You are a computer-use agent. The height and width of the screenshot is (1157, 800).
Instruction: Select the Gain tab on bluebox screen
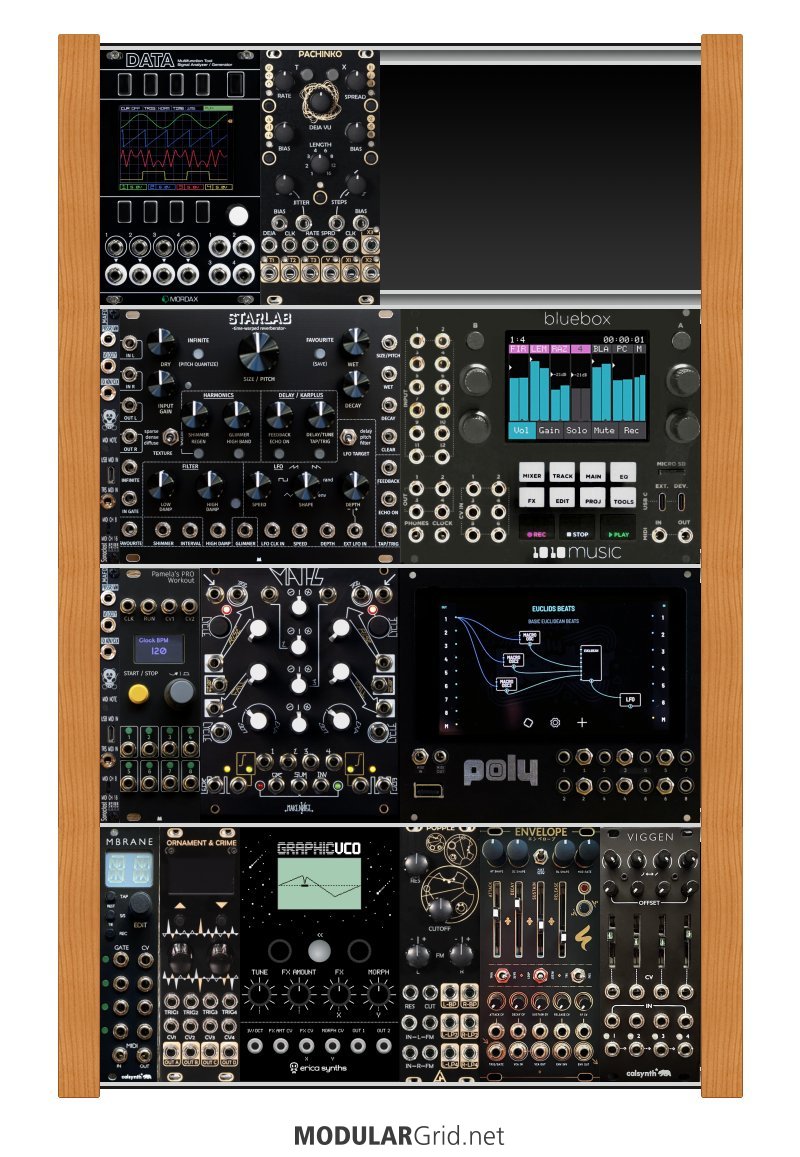pyautogui.click(x=549, y=430)
